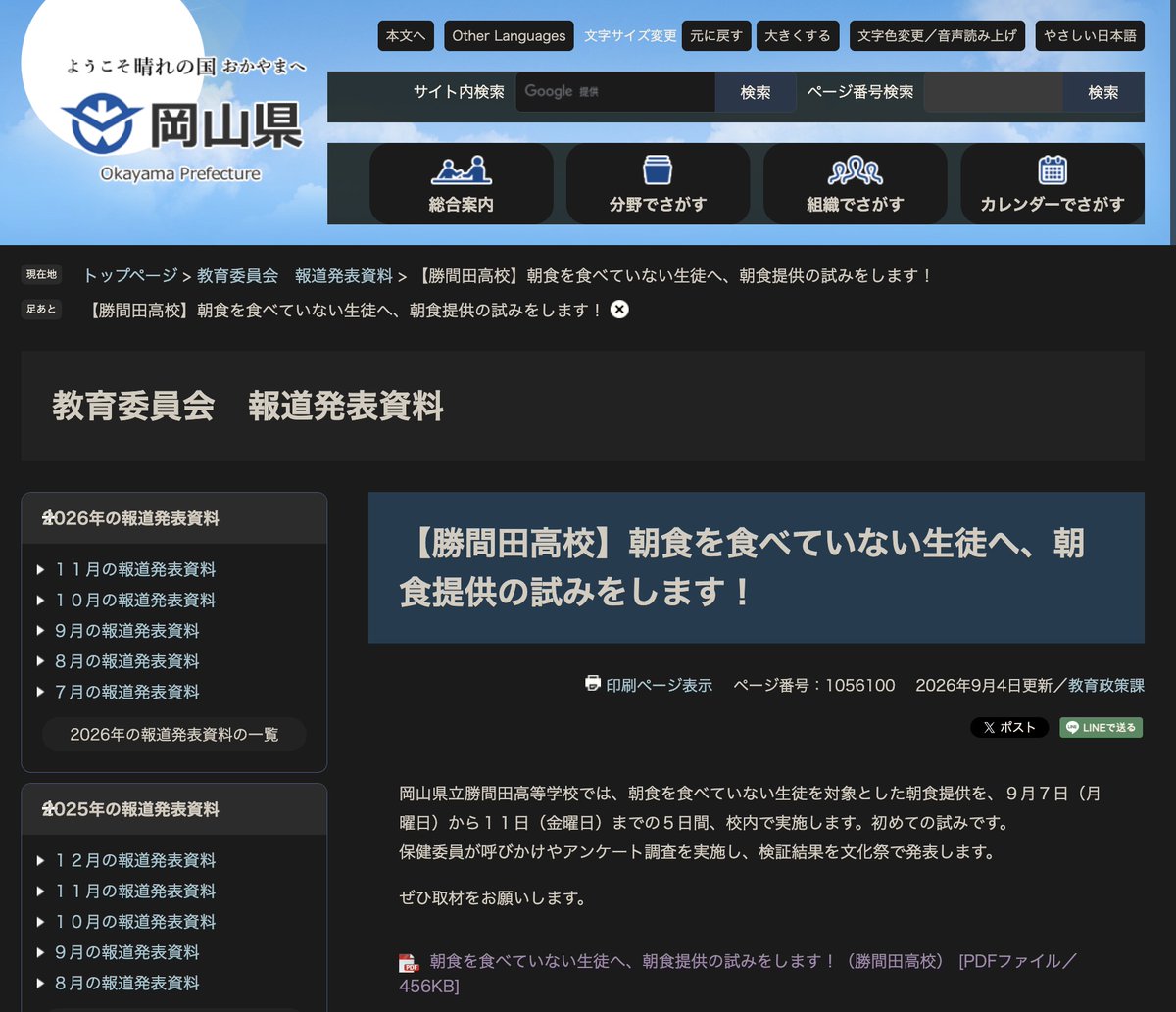Open 2025年 ９月の報道発表資料
This screenshot has height=1012, width=1176.
coord(127,951)
